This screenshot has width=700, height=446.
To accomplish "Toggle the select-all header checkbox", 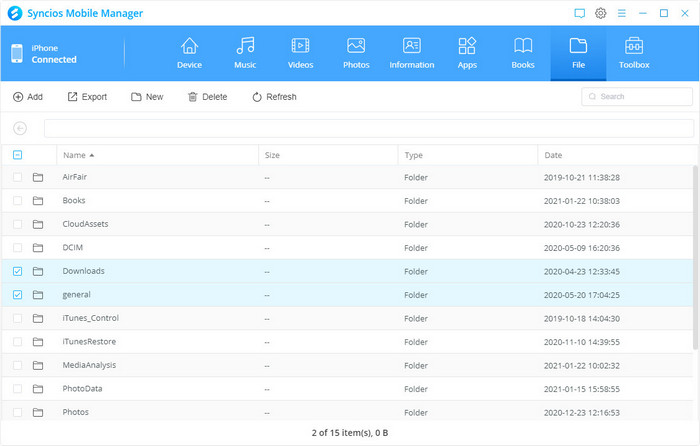I will click(x=18, y=155).
